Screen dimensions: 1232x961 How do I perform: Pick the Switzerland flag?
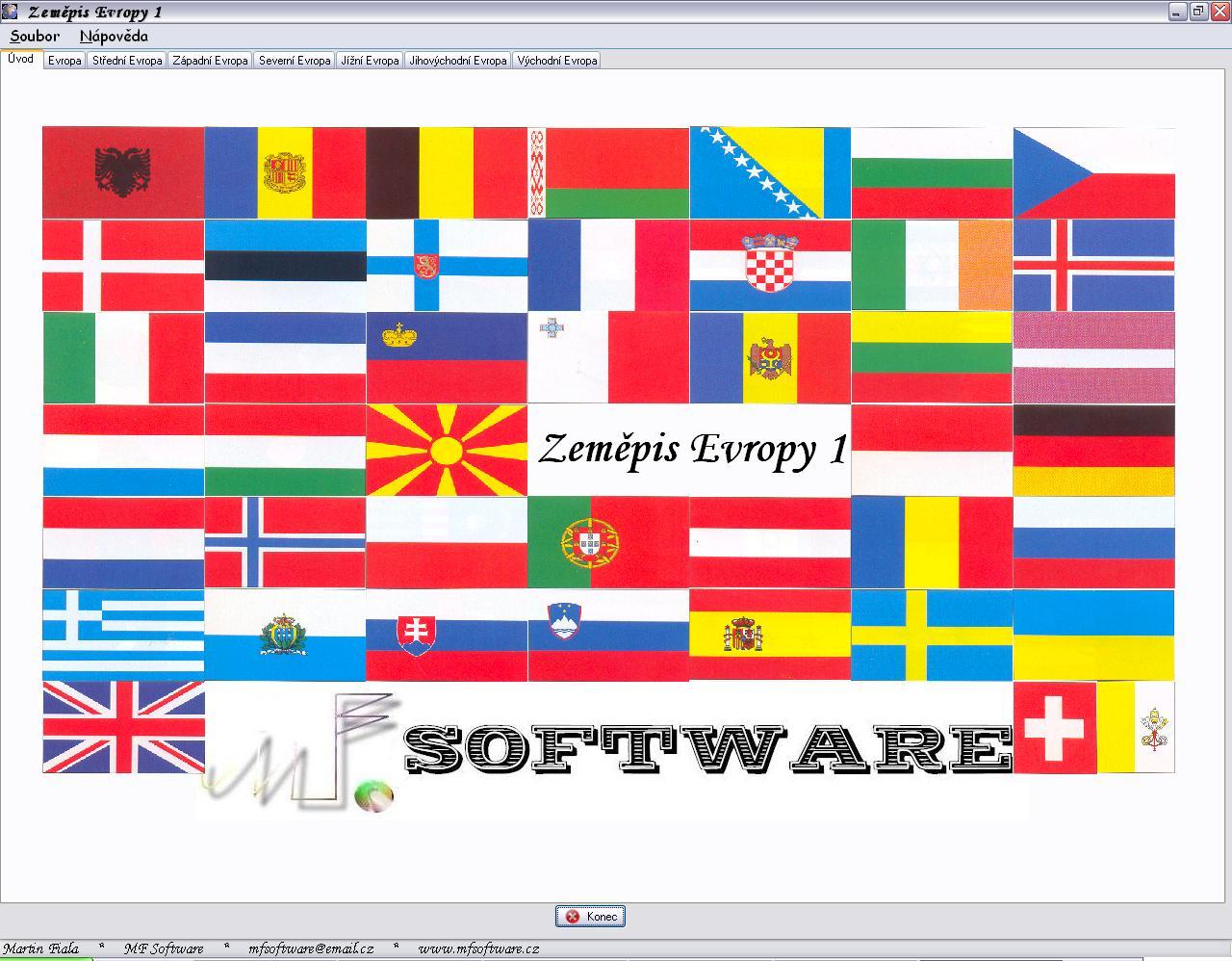click(x=1055, y=727)
